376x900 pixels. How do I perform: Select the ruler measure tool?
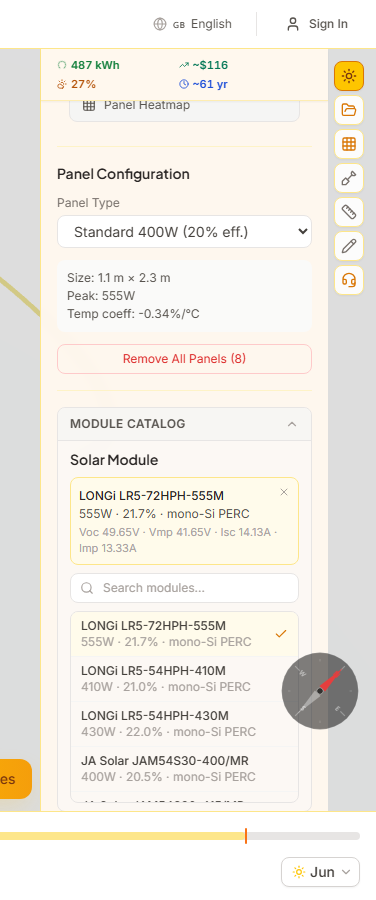[x=349, y=212]
